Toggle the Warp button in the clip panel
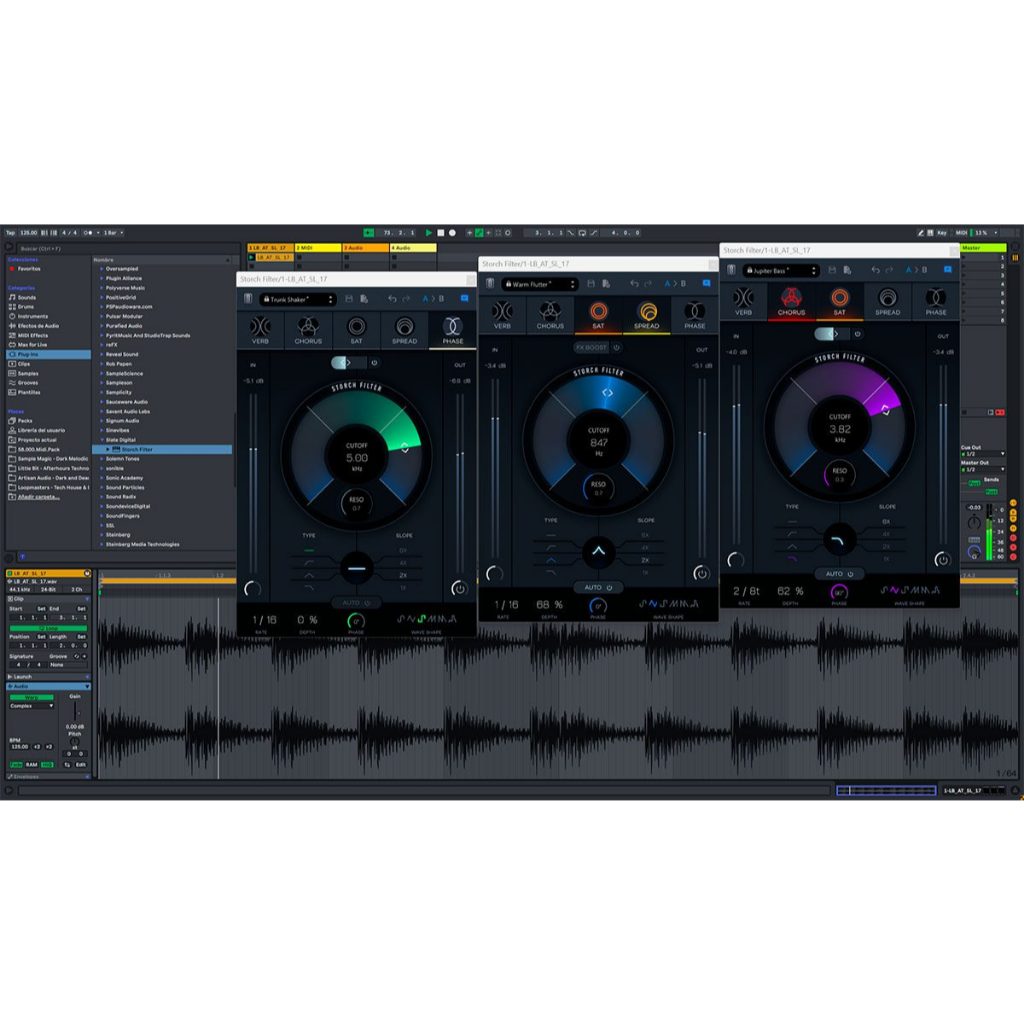Screen dimensions: 1024x1024 point(33,696)
